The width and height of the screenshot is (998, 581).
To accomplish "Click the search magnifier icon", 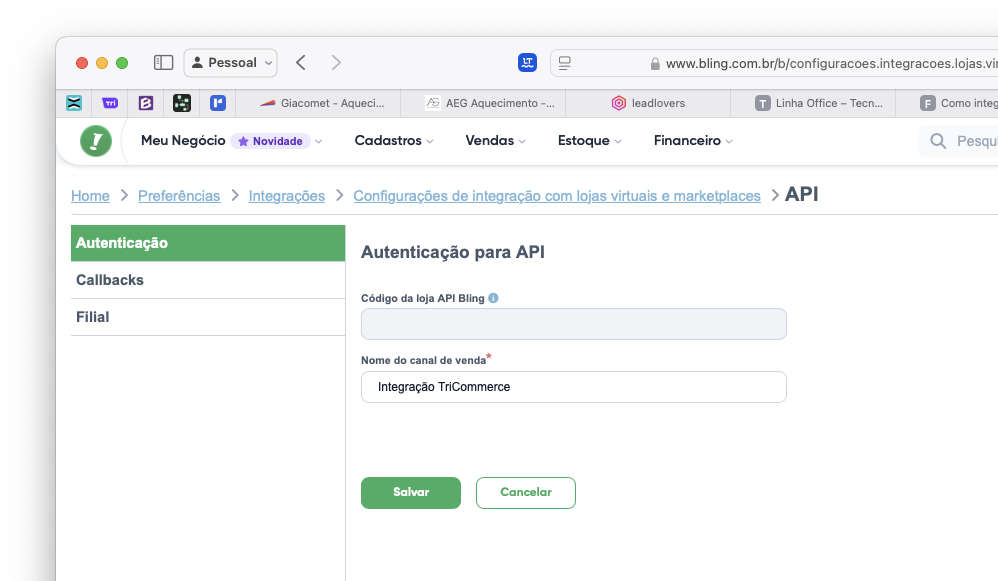I will 938,141.
